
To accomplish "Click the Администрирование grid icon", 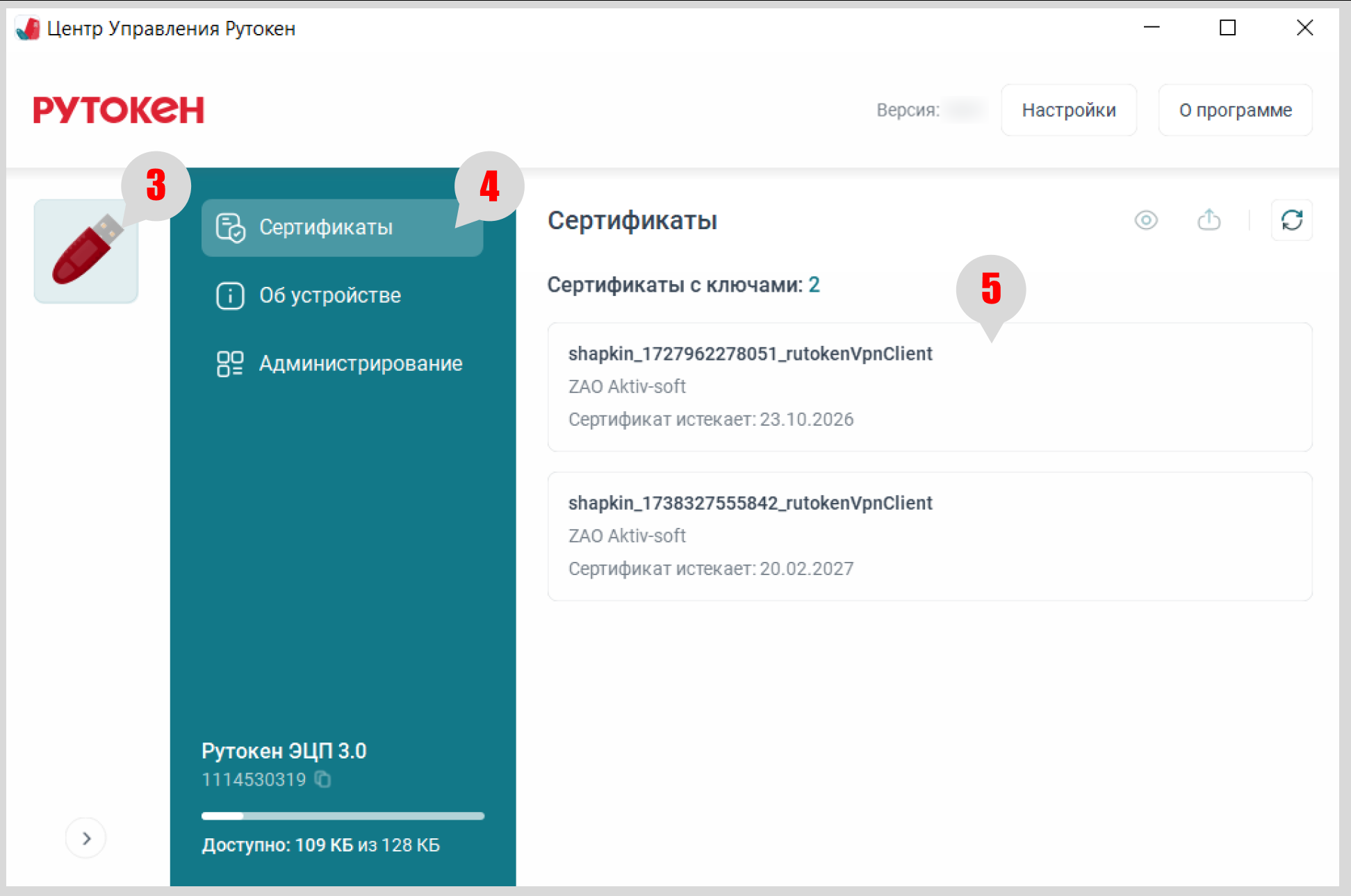I will point(230,364).
